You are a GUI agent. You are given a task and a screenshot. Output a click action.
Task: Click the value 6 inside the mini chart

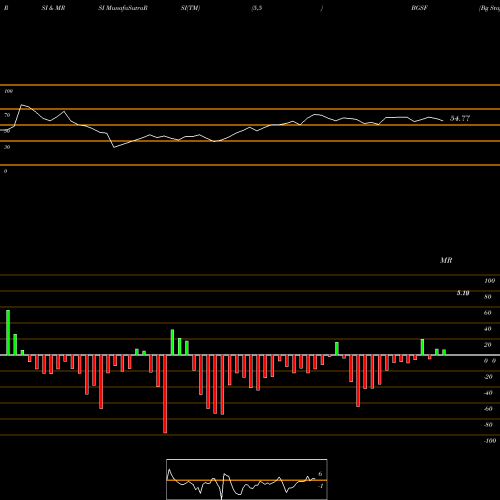point(320,474)
